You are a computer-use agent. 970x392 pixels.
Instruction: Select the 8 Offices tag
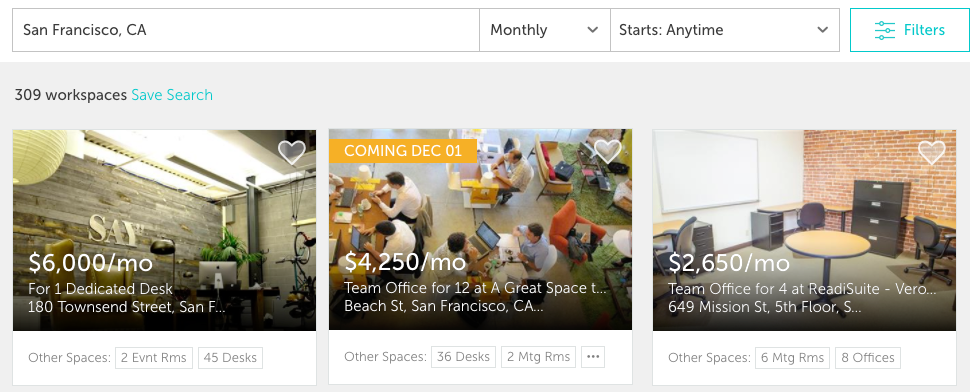click(x=868, y=358)
